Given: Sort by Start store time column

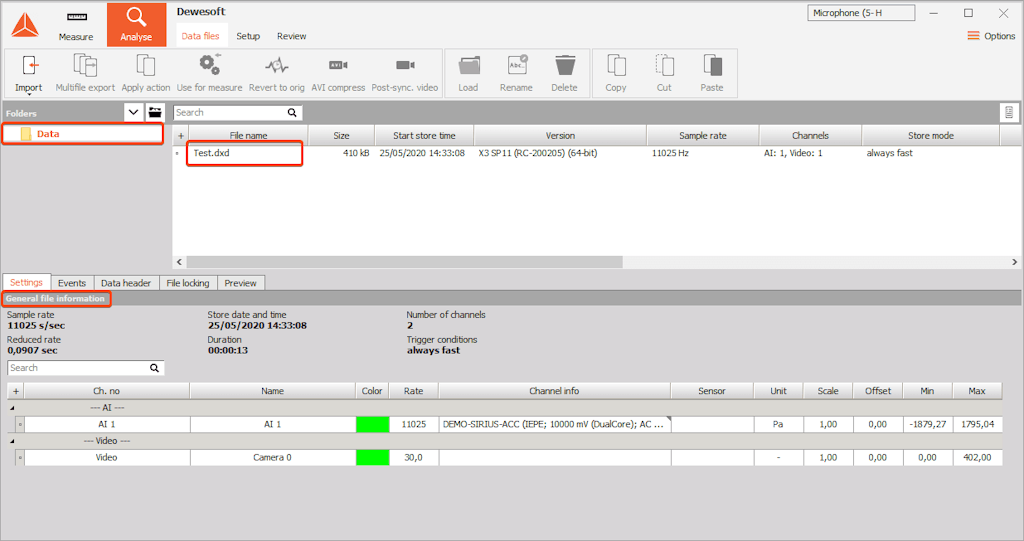Looking at the screenshot, I should point(424,136).
